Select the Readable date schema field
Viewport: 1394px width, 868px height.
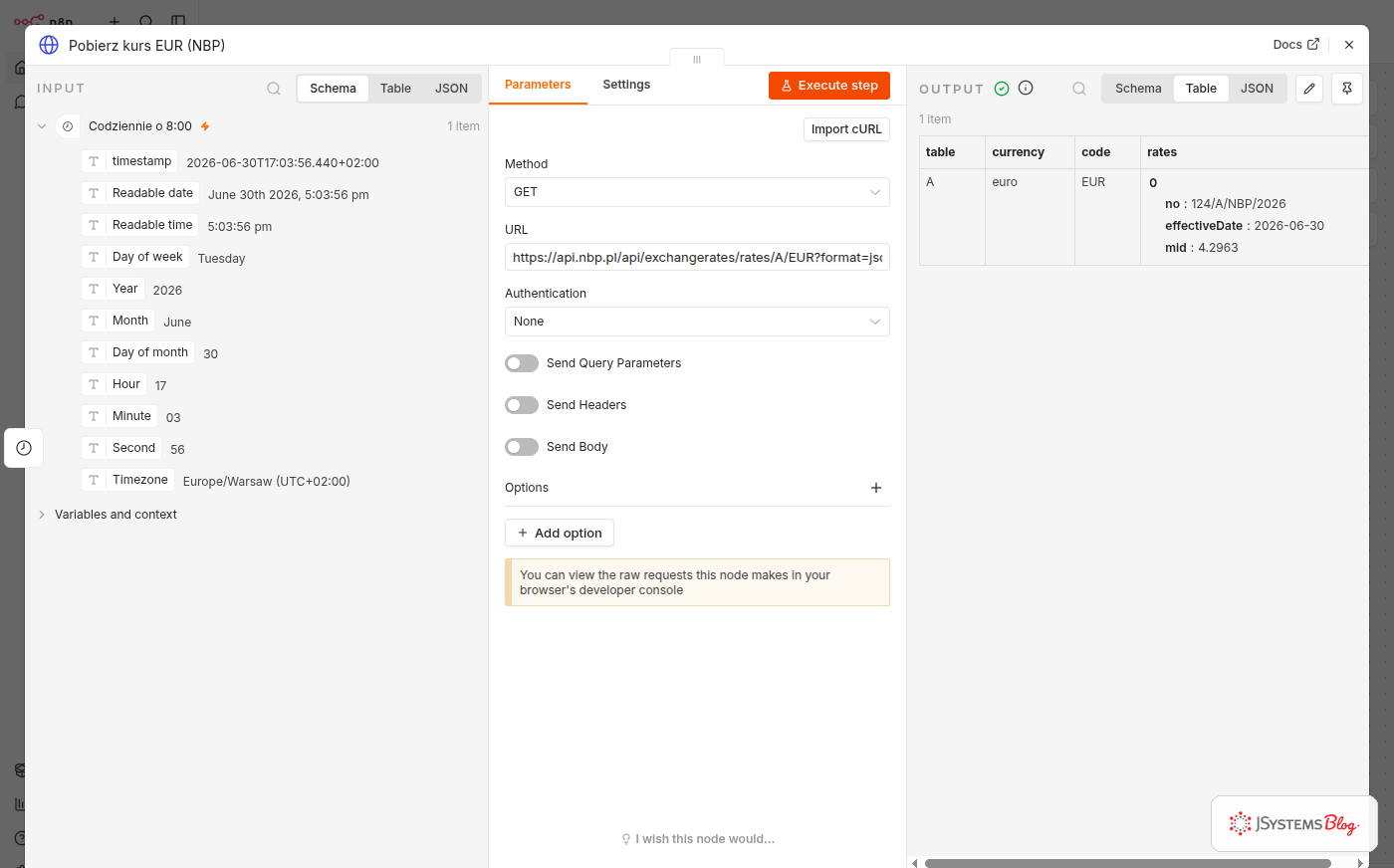[140, 193]
